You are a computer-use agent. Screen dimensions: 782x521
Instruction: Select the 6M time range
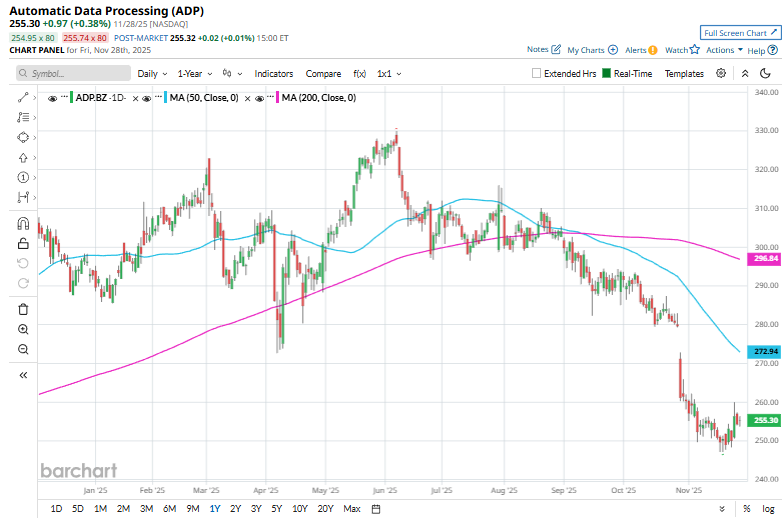coord(168,509)
